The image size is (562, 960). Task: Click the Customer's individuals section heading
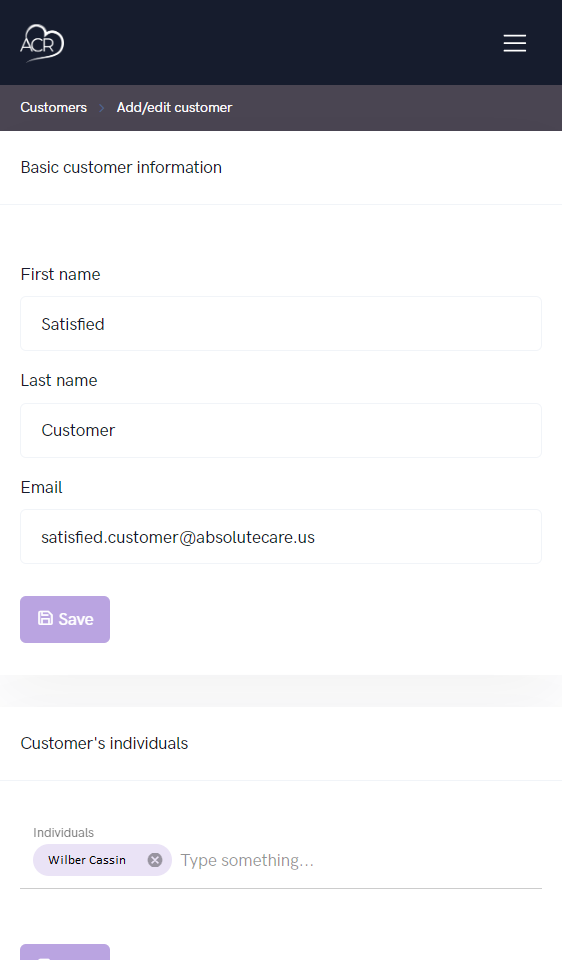(104, 743)
